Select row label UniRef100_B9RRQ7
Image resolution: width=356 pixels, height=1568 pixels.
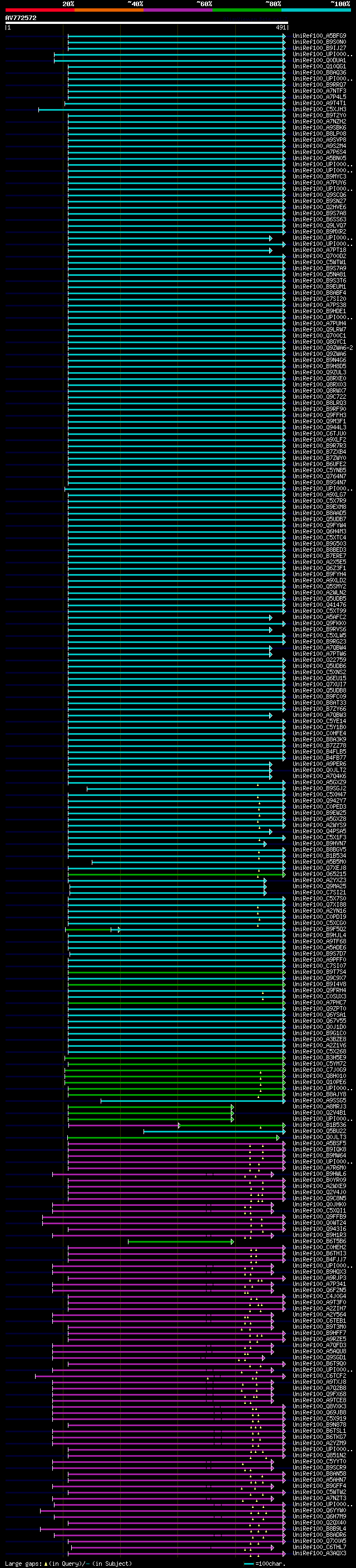[x=319, y=85]
